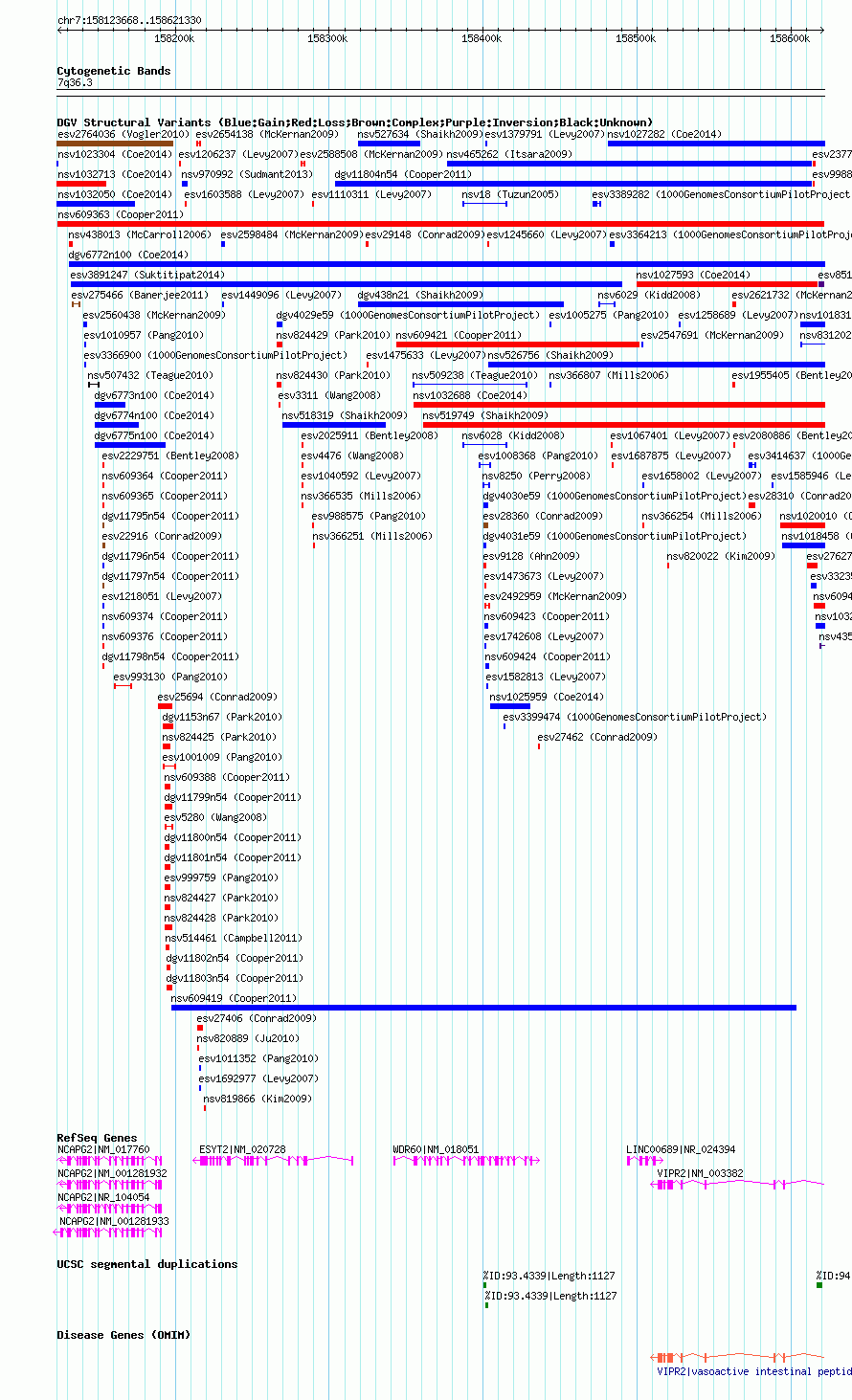Select esv27406 (Conrad2009) label
This screenshot has height=1400, width=852.
pyautogui.click(x=257, y=1018)
